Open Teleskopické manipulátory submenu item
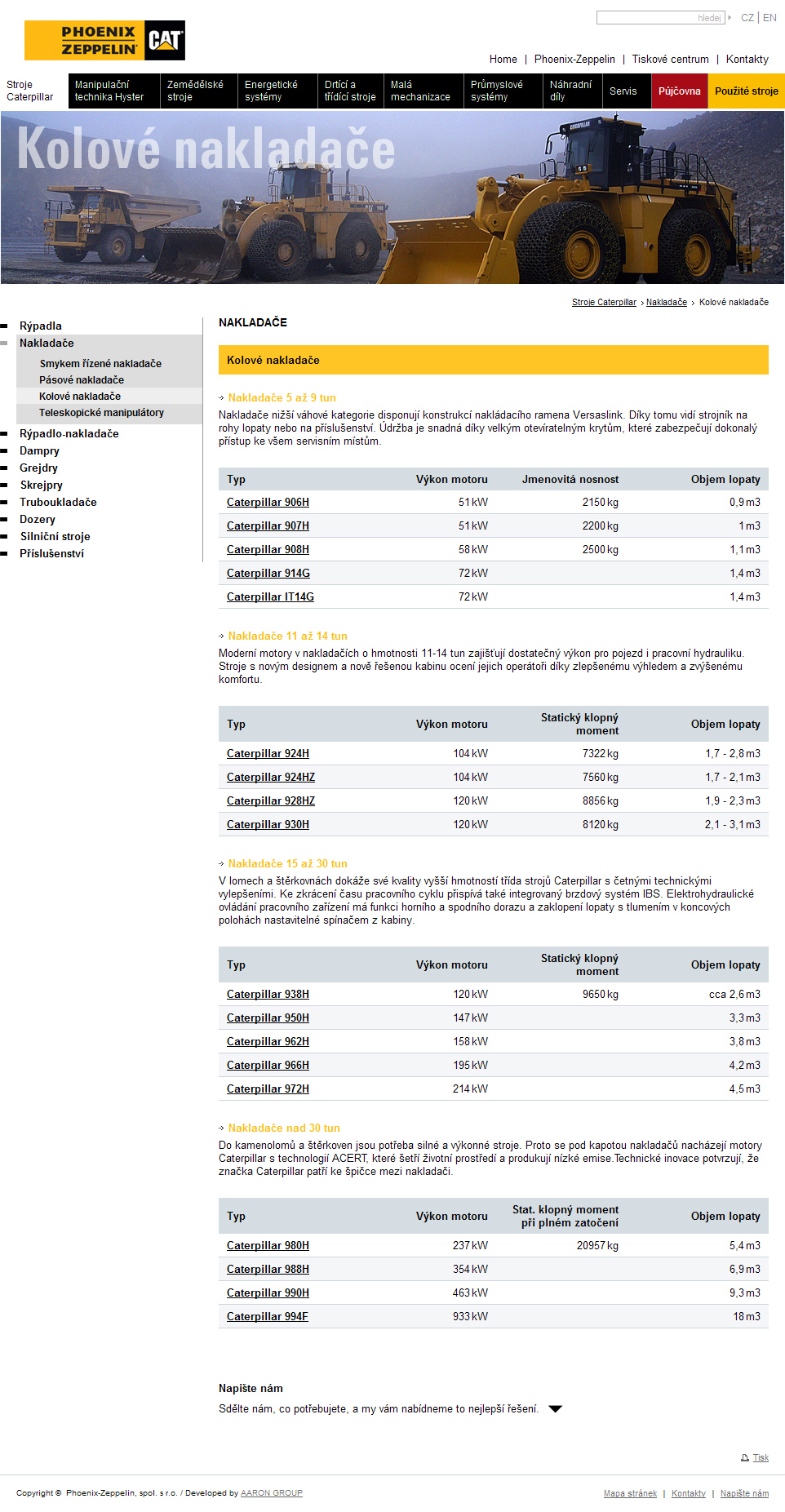The image size is (785, 1512). pos(101,412)
